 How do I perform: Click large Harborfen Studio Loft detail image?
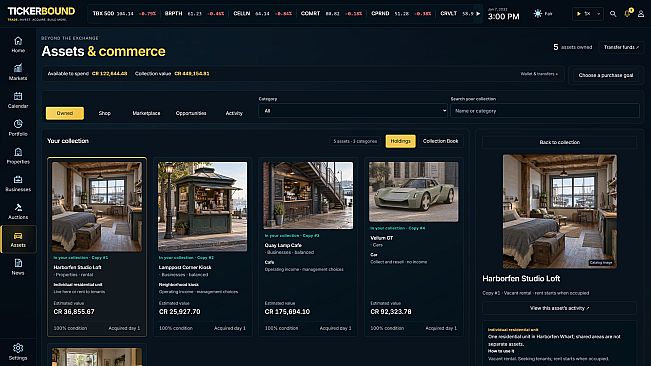coord(559,212)
